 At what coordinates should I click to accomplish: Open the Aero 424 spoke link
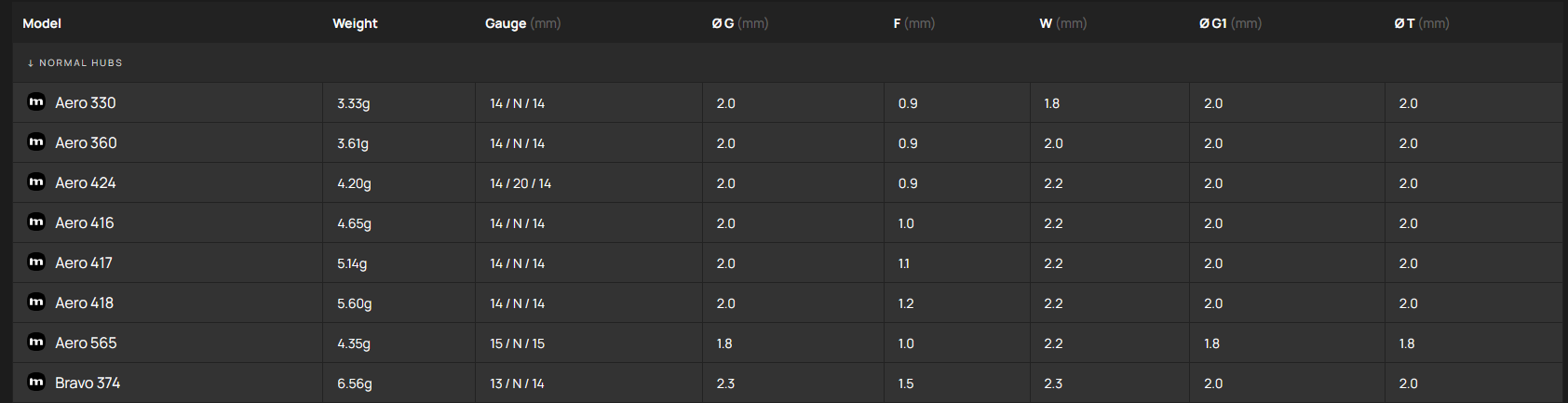86,183
